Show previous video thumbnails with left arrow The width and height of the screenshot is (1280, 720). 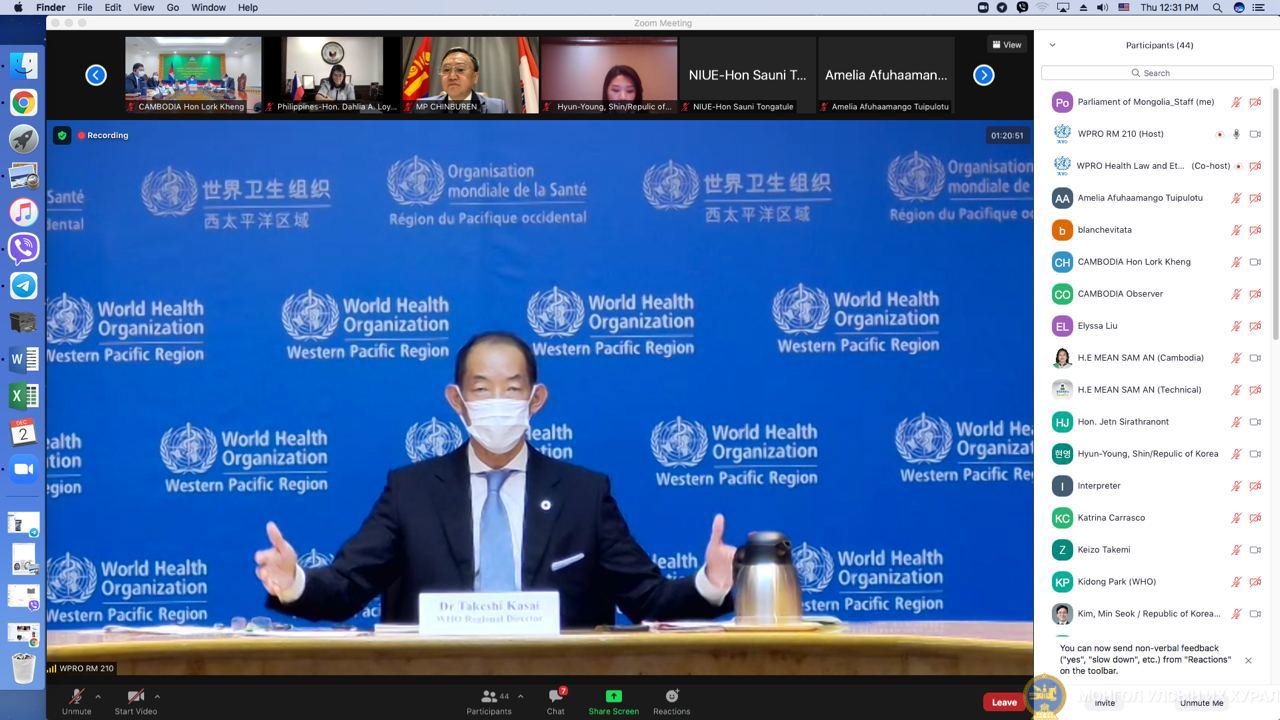point(96,75)
